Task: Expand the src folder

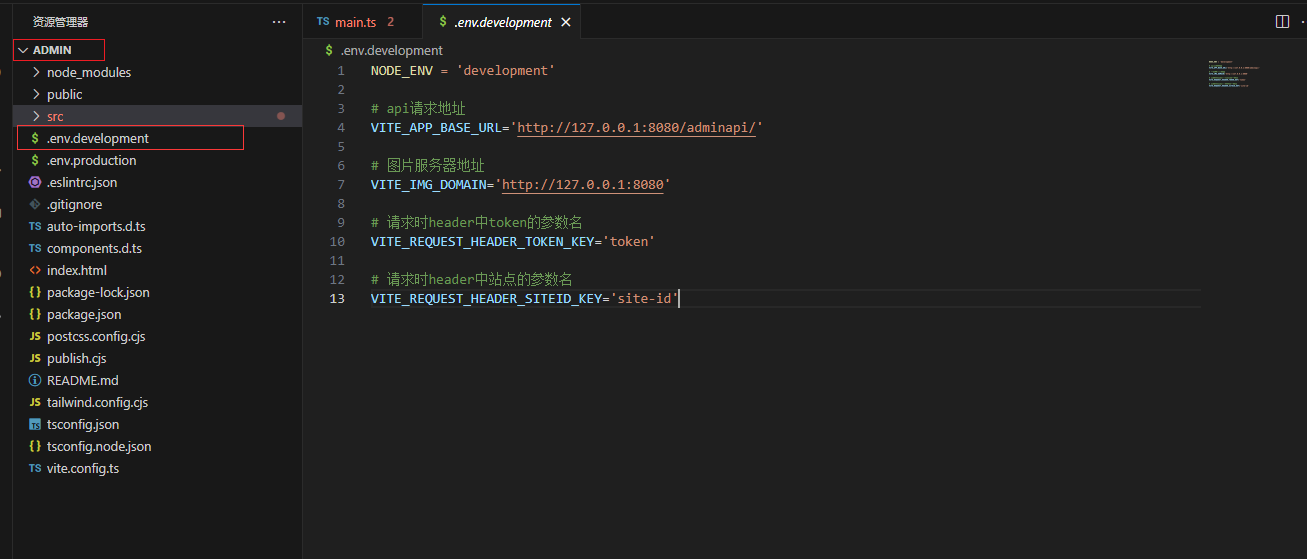Action: tap(55, 116)
